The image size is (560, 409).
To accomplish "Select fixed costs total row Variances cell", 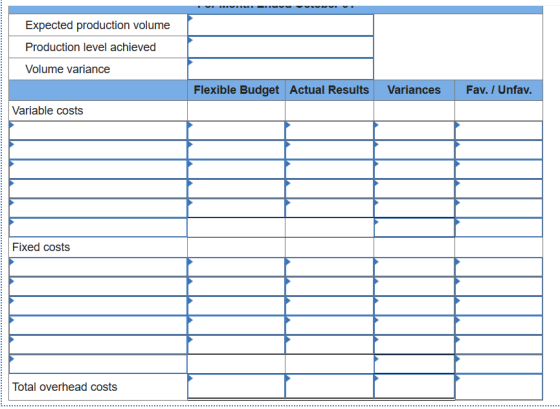I will [414, 364].
